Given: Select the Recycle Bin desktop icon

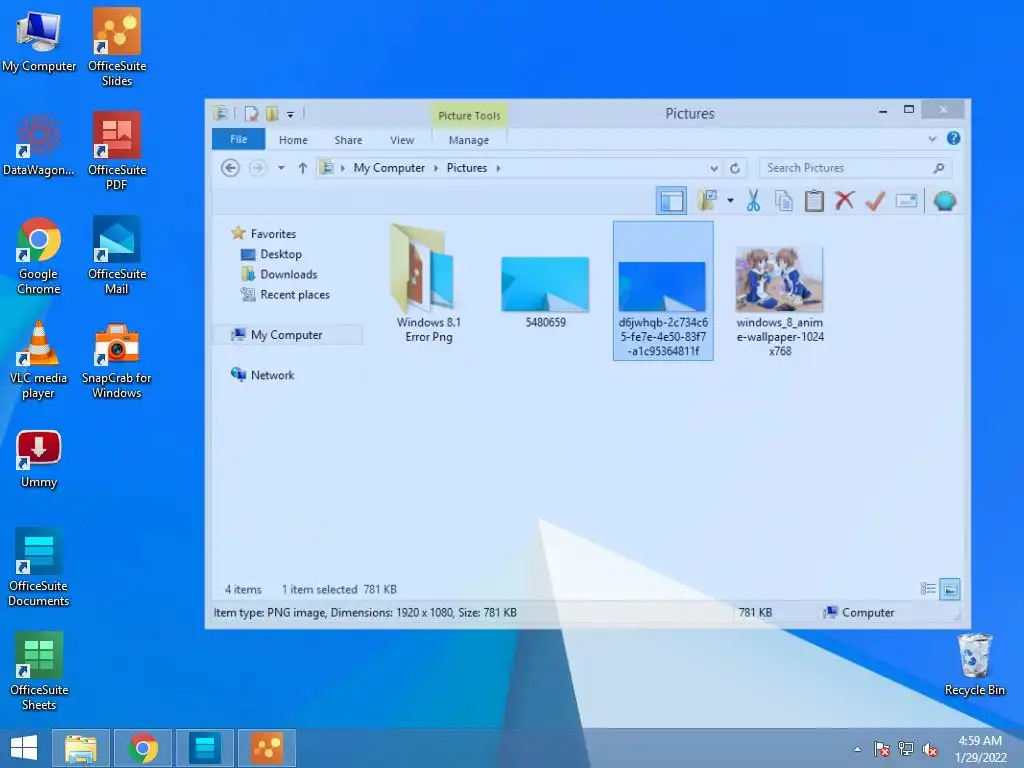Looking at the screenshot, I should click(x=974, y=665).
